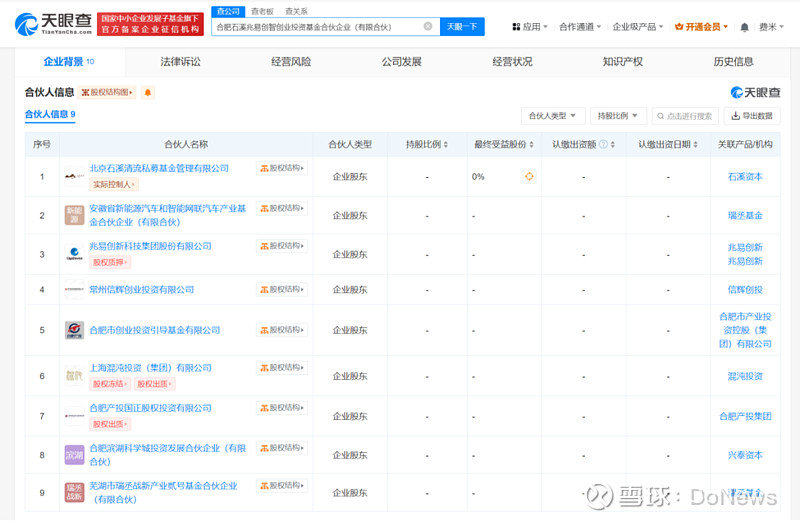This screenshot has width=800, height=521.
Task: Expand 持股比例 filter dropdown
Action: coord(618,116)
